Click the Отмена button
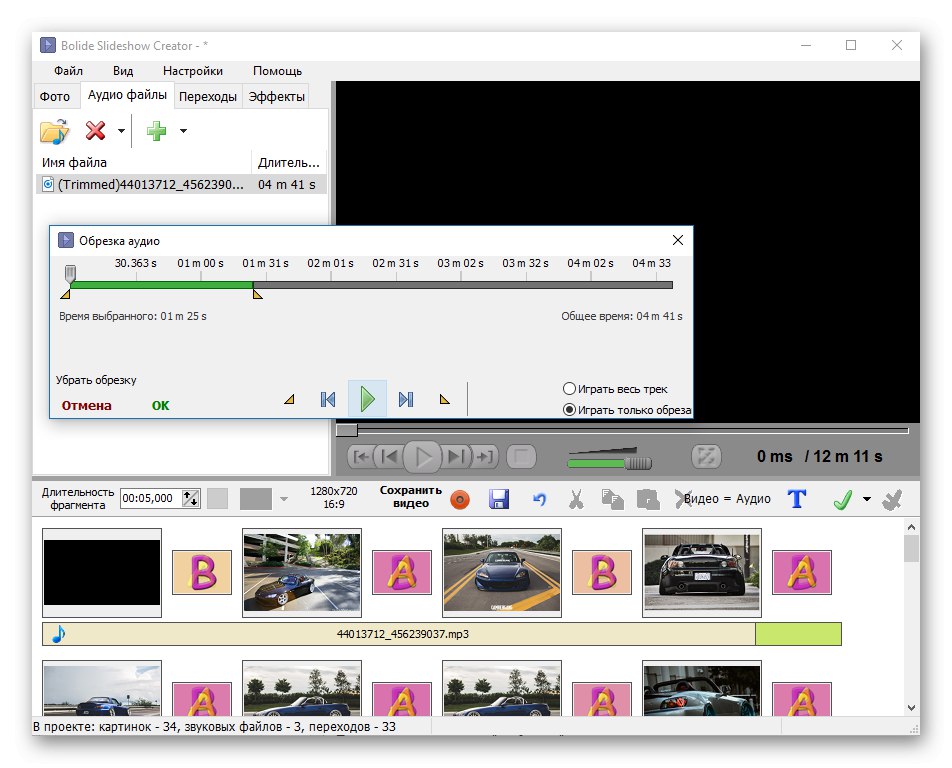The height and width of the screenshot is (768, 952). click(86, 406)
